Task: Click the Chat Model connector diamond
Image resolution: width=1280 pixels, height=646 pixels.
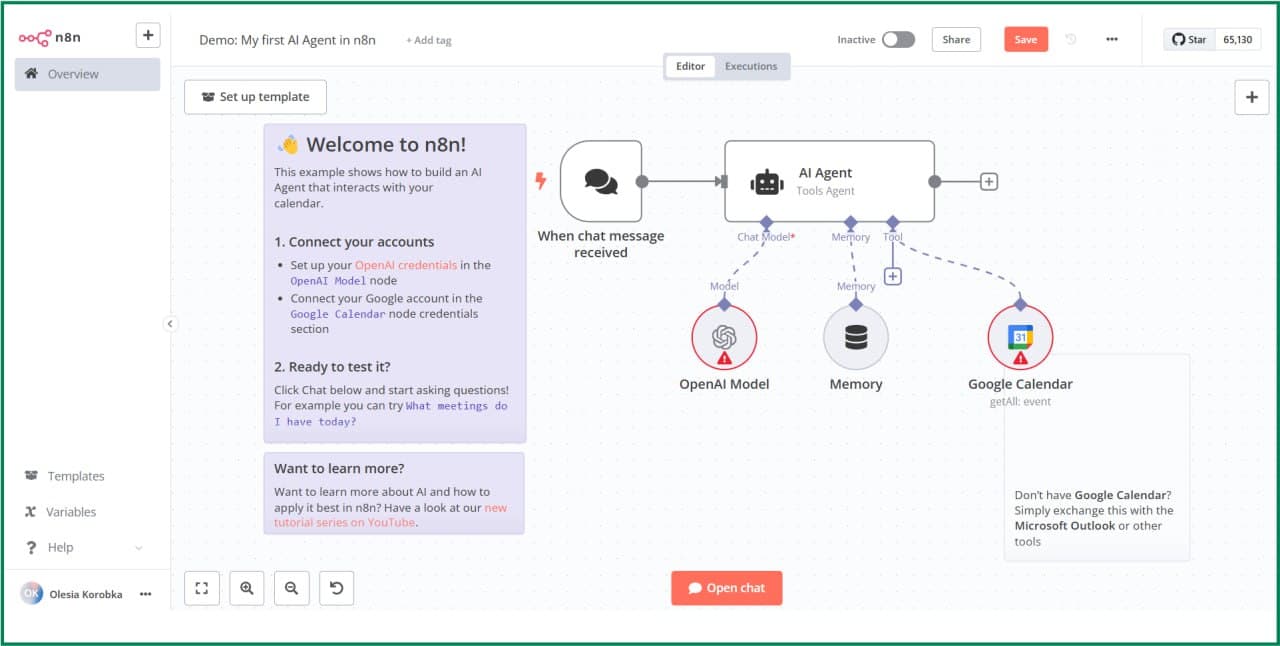Action: (765, 222)
